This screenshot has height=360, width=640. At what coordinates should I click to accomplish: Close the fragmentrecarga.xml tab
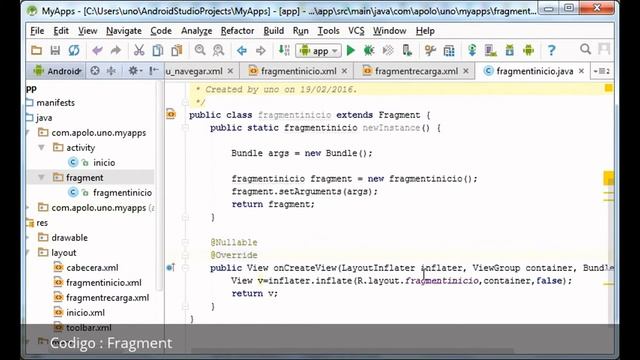466,71
